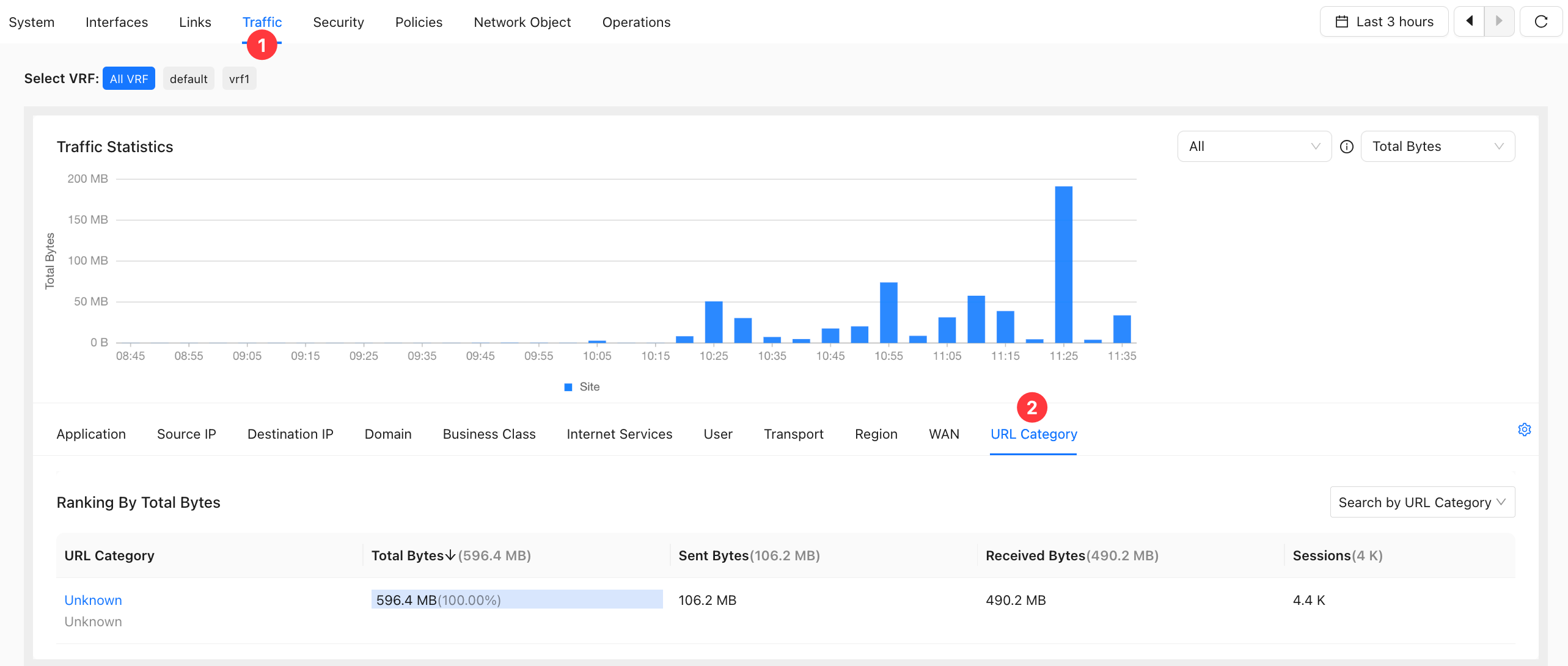Open the System menu
1568x666 pixels.
(x=32, y=22)
